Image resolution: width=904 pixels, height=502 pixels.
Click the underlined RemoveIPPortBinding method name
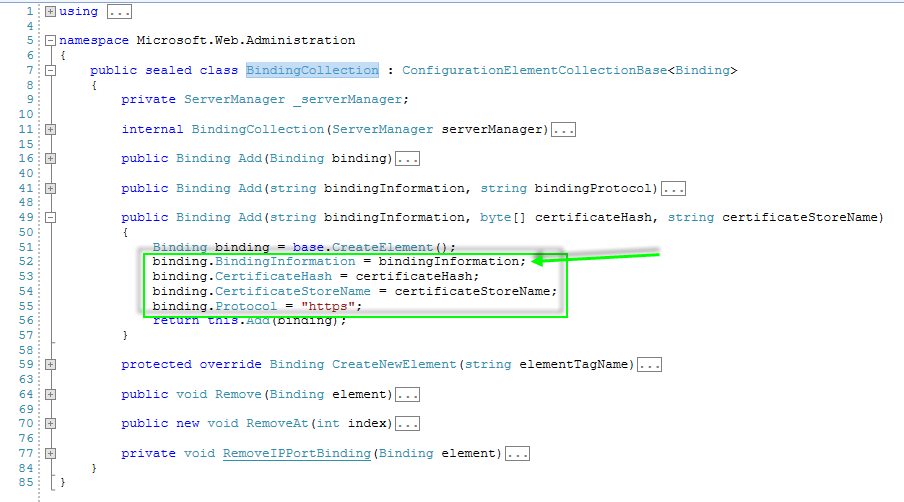(x=296, y=453)
